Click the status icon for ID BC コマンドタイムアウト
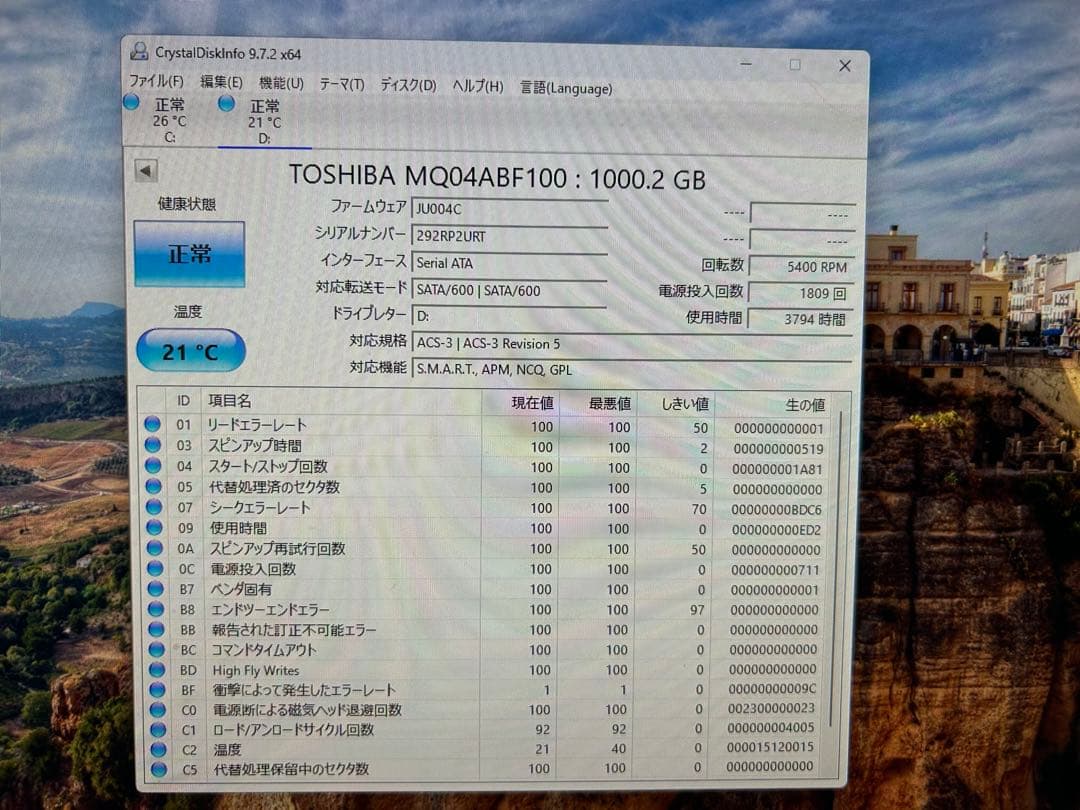 pos(156,650)
